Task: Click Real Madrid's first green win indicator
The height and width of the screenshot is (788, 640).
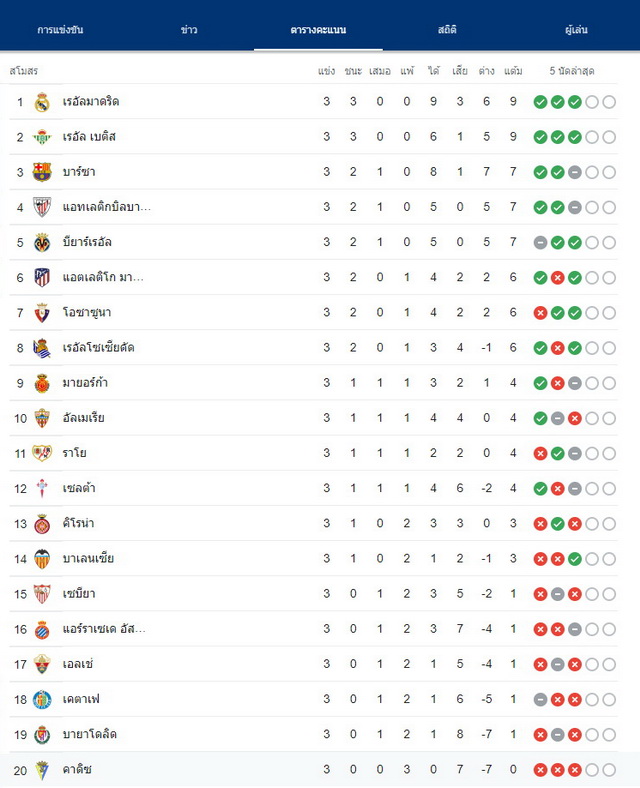Action: click(x=541, y=102)
